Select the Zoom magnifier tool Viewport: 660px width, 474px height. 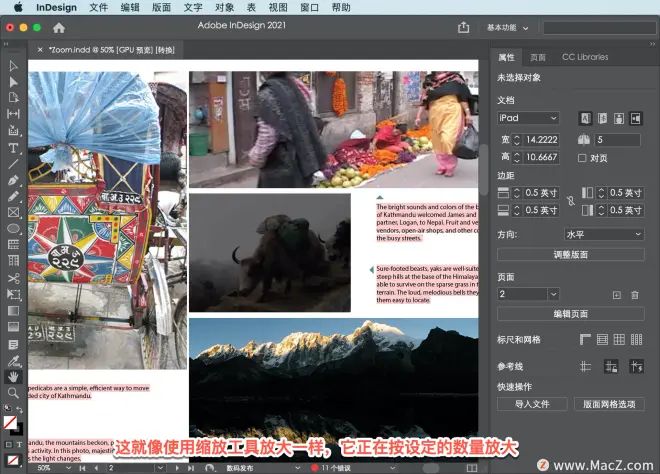coord(13,393)
